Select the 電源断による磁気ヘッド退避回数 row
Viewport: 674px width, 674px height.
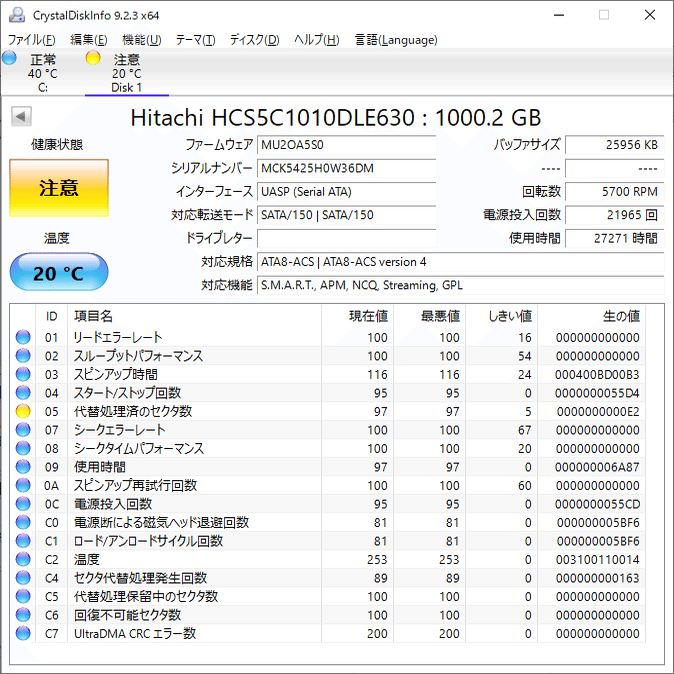[328, 522]
